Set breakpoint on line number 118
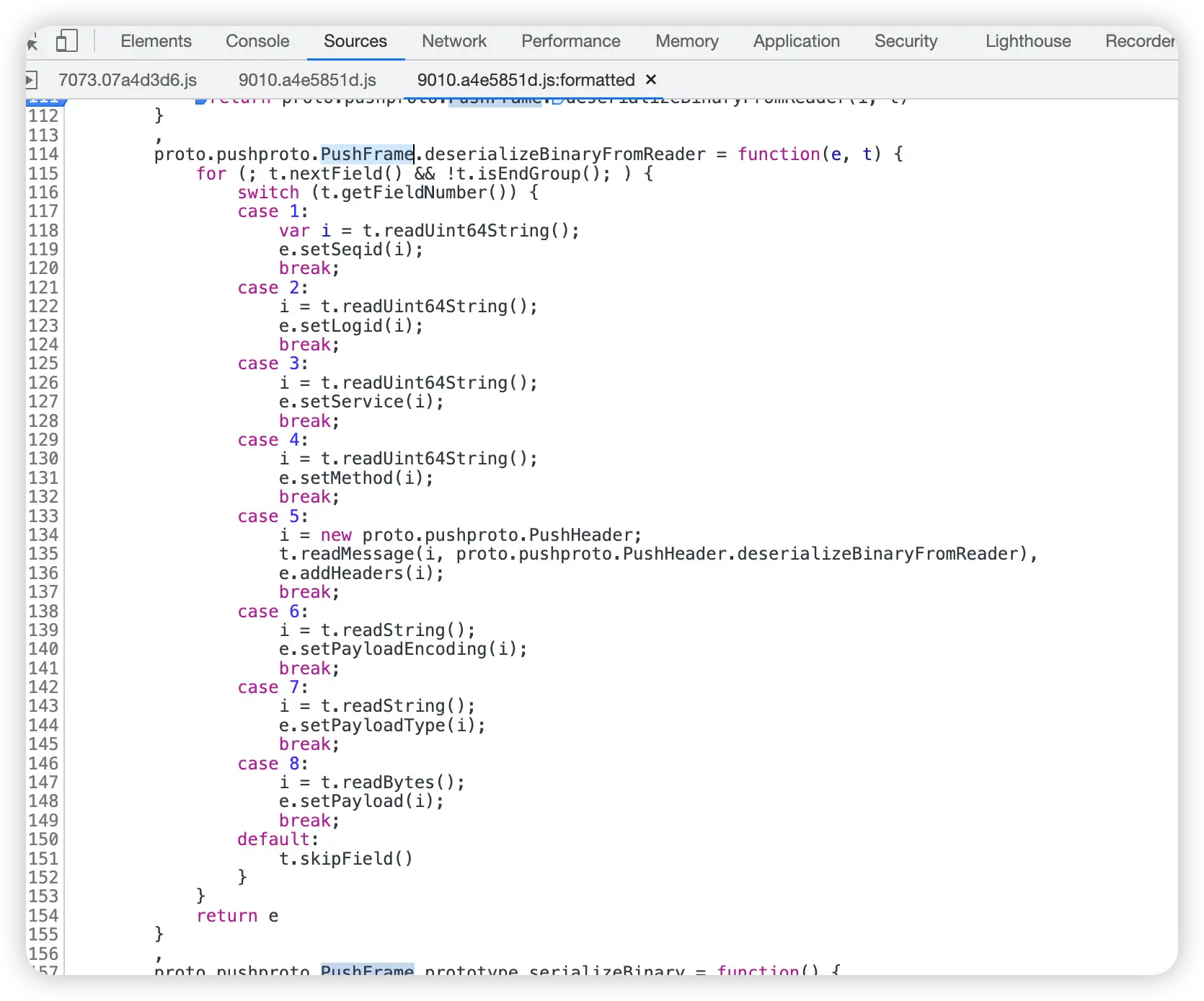 43,231
